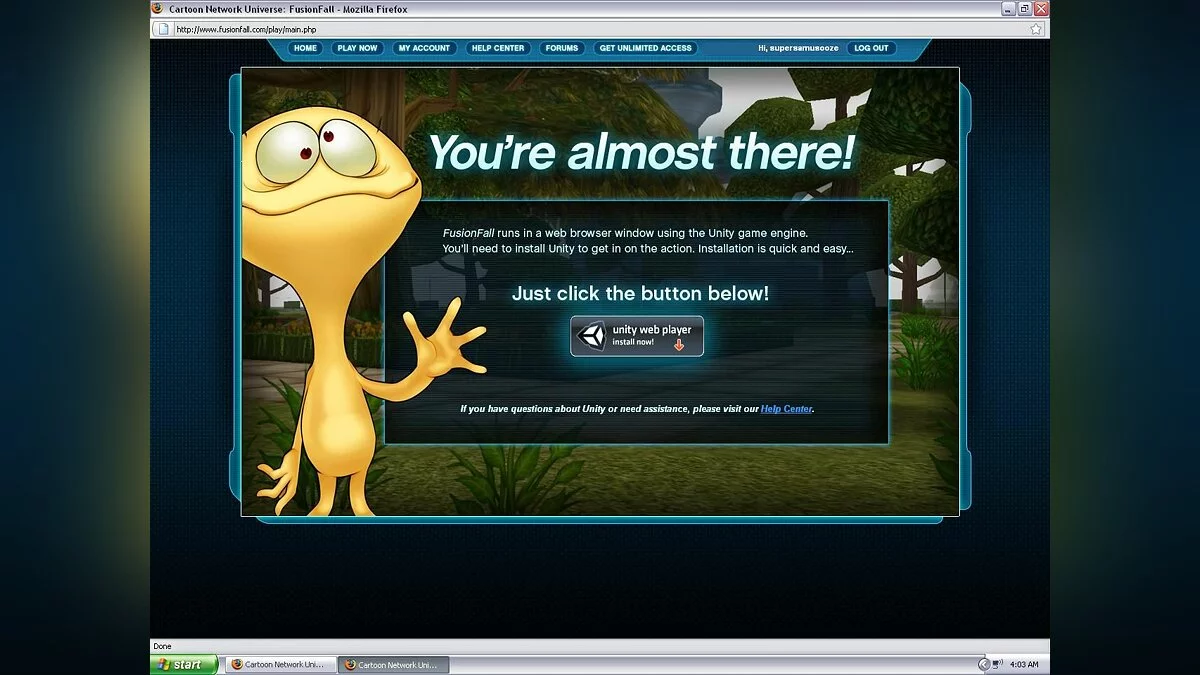Screen dimensions: 1200x675
Task: Switch to first Cartoon Network taskbar window
Action: 280,664
